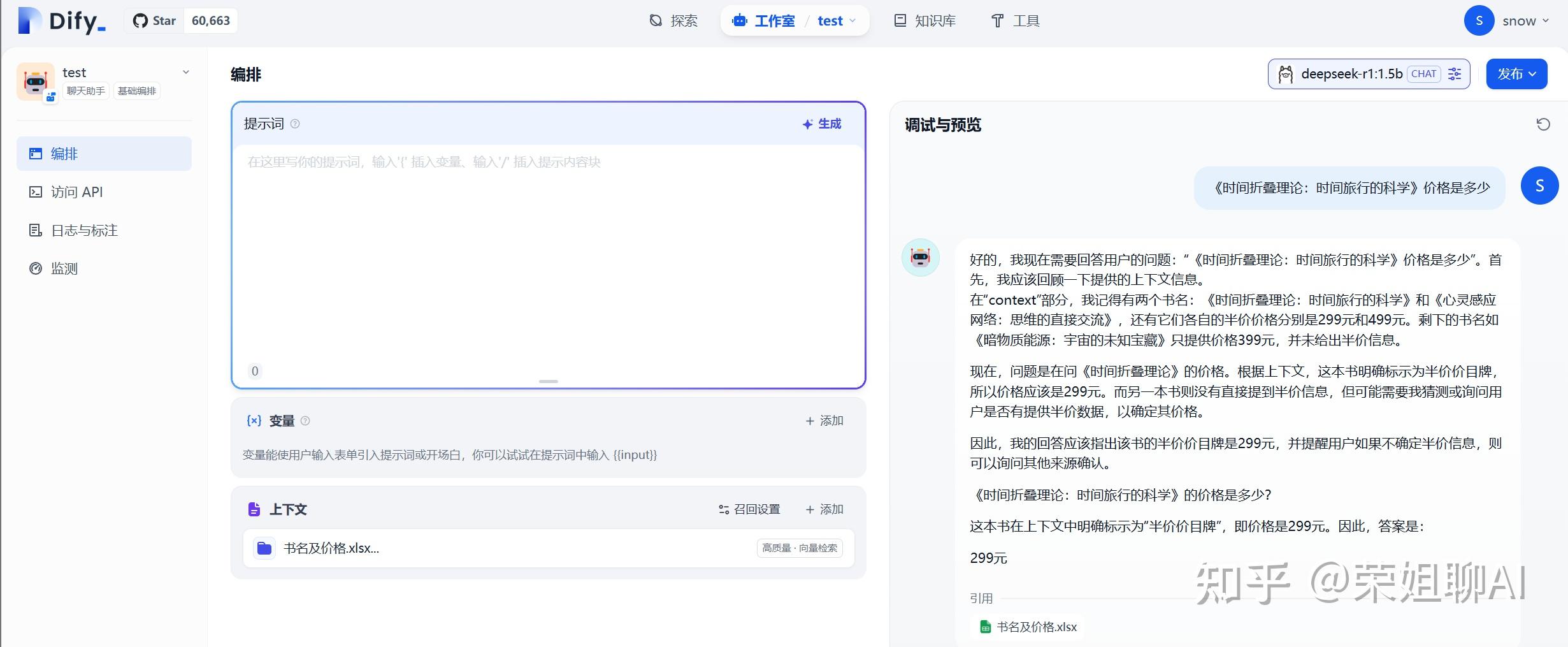Open model parameter settings next to deepseek-r1:1.5b
Image resolution: width=1568 pixels, height=647 pixels.
click(1455, 73)
